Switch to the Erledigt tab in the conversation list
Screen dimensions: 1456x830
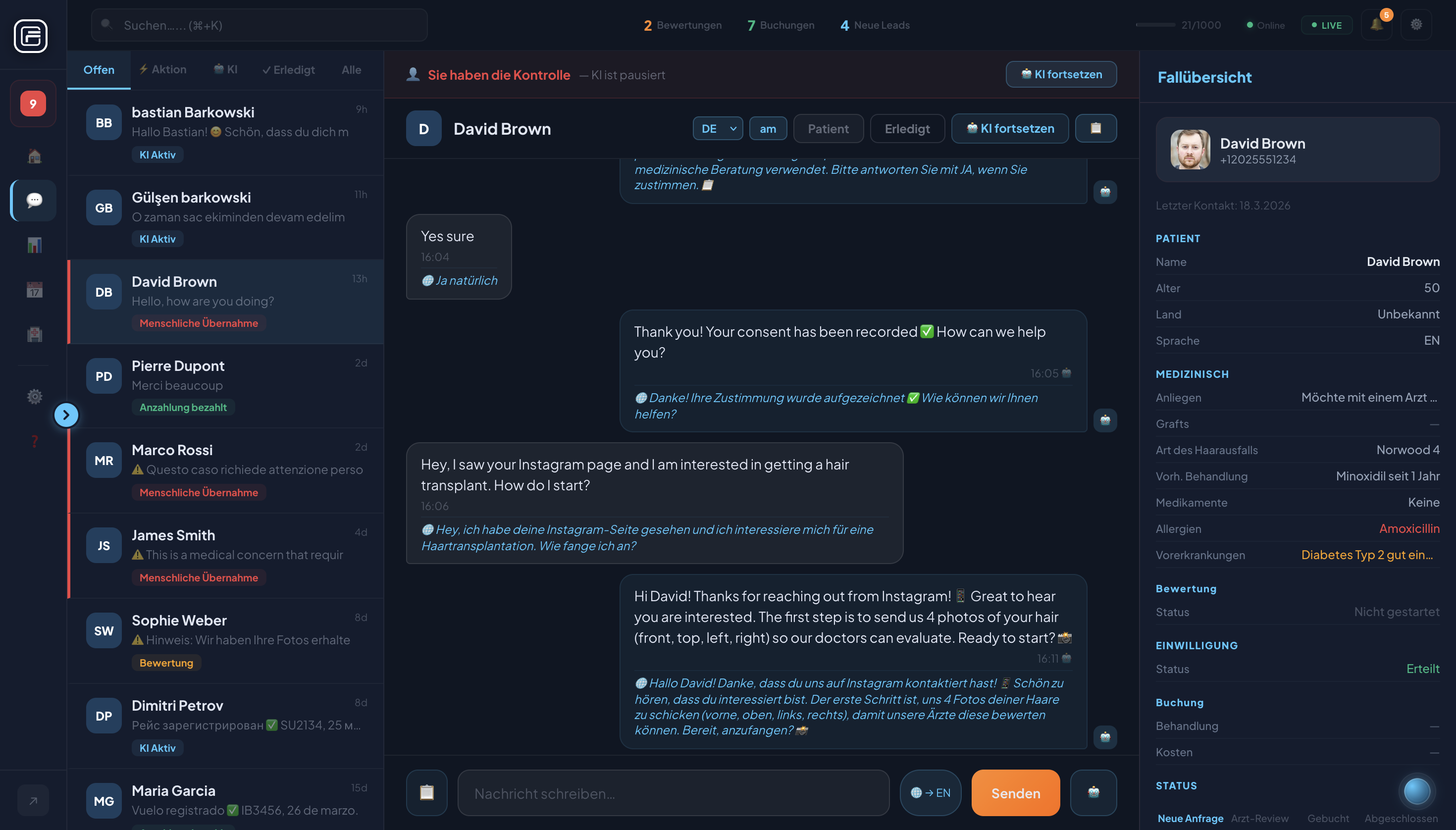coord(288,69)
